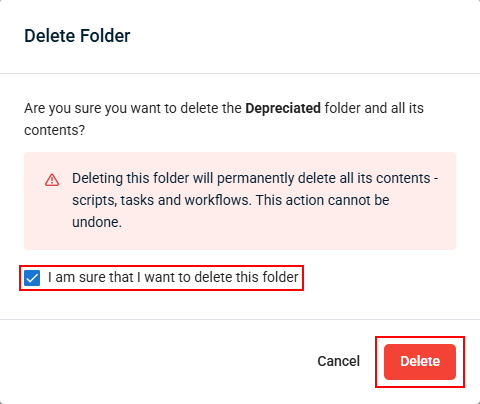The image size is (480, 404).
Task: Click "scripts, tasks and workflows" warning text
Action: point(162,200)
